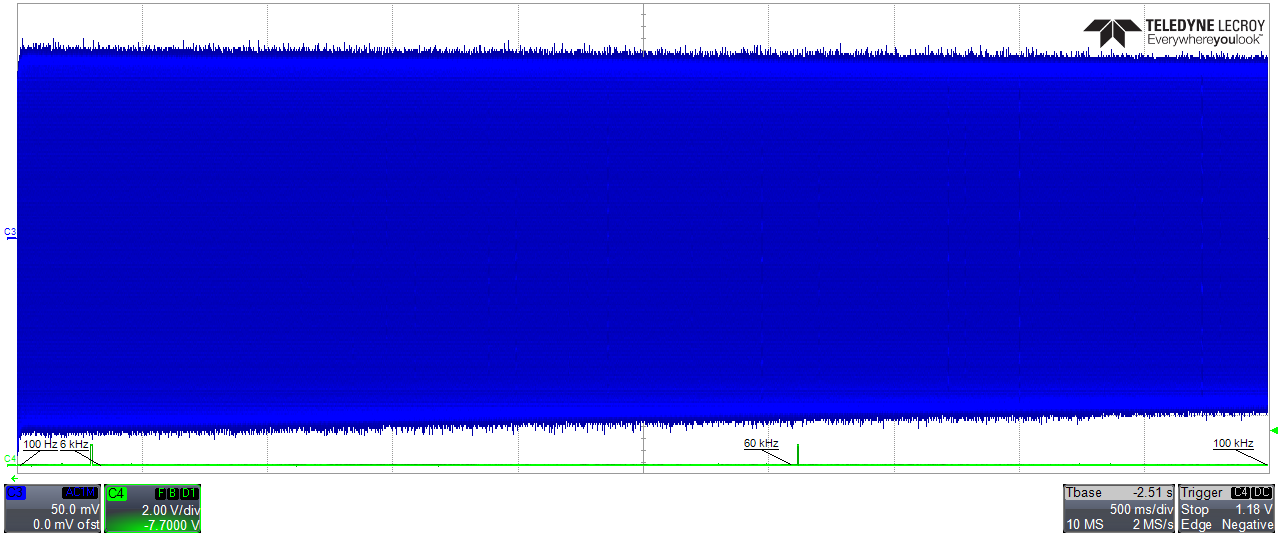Click the B badge in C4 descriptor
The image size is (1280, 534).
173,493
